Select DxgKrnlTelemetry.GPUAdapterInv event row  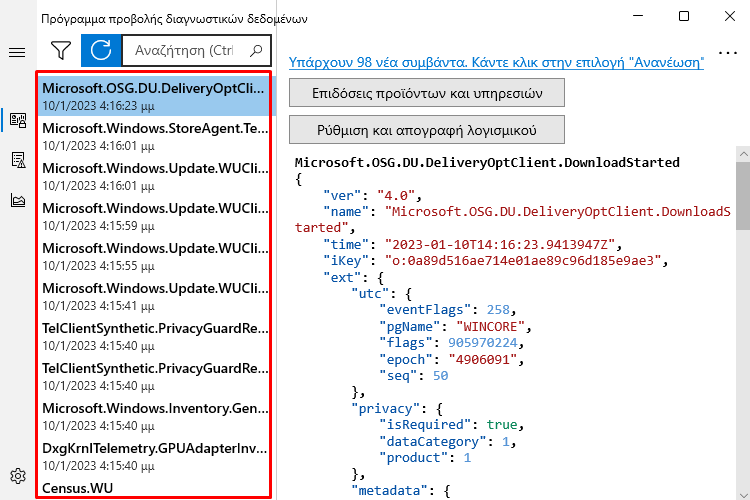pos(154,456)
